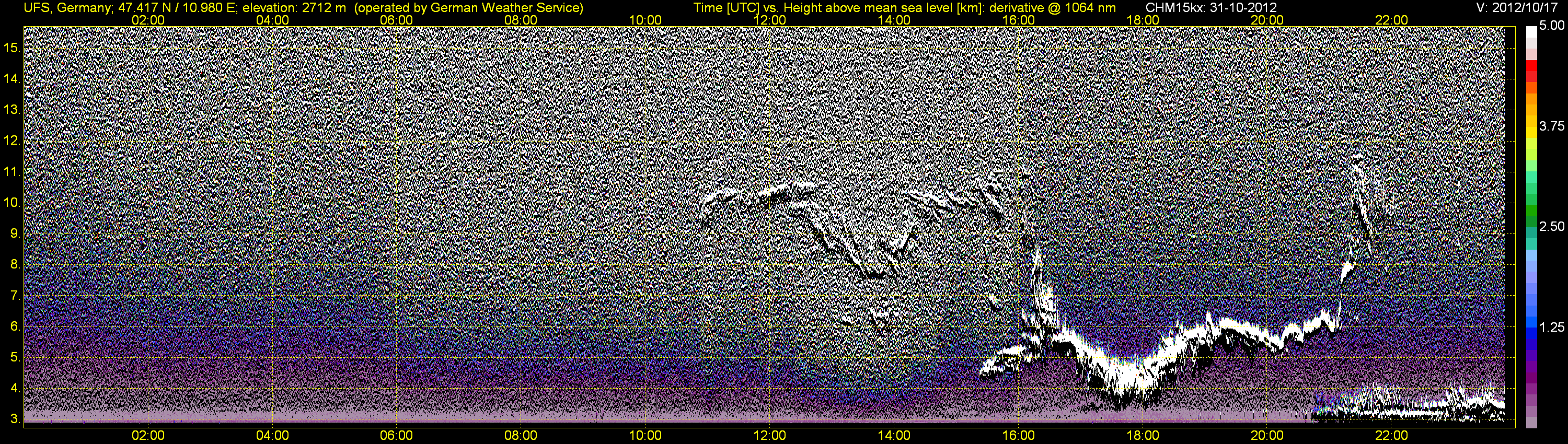The image size is (1568, 444).
Task: Click 'derivative @ 1064 nm' in title
Action: click(1053, 7)
